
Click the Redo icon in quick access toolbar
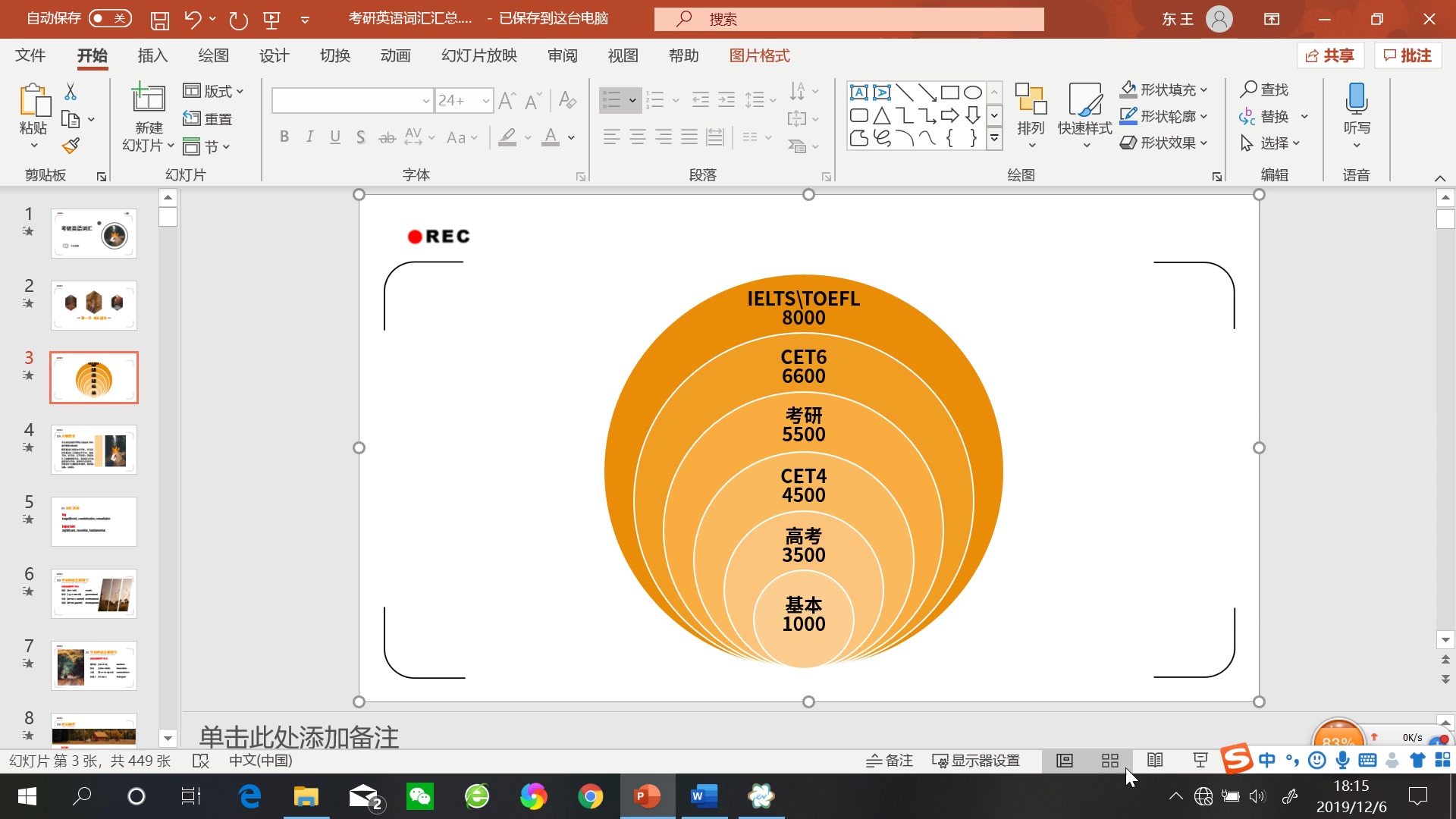(x=238, y=20)
